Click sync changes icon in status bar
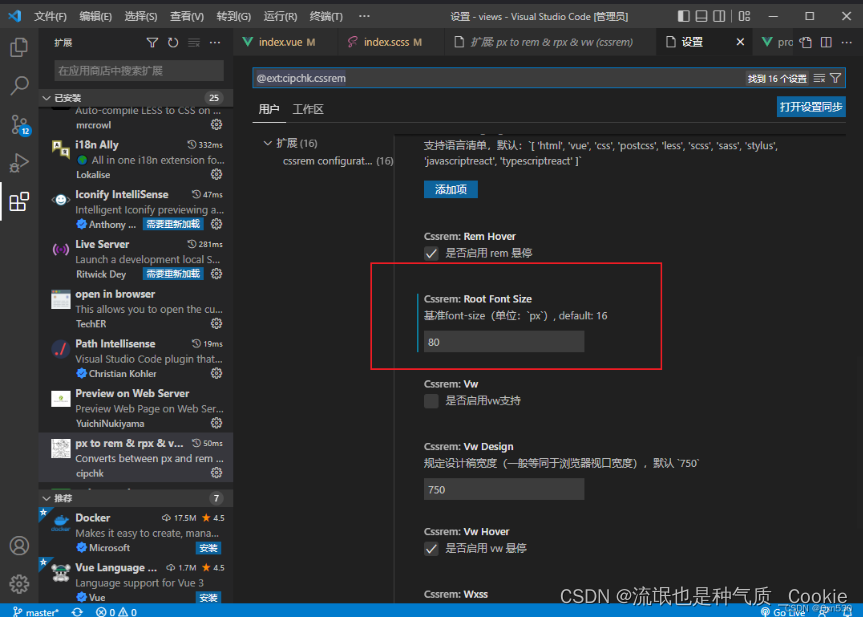The width and height of the screenshot is (863, 617). (77, 611)
